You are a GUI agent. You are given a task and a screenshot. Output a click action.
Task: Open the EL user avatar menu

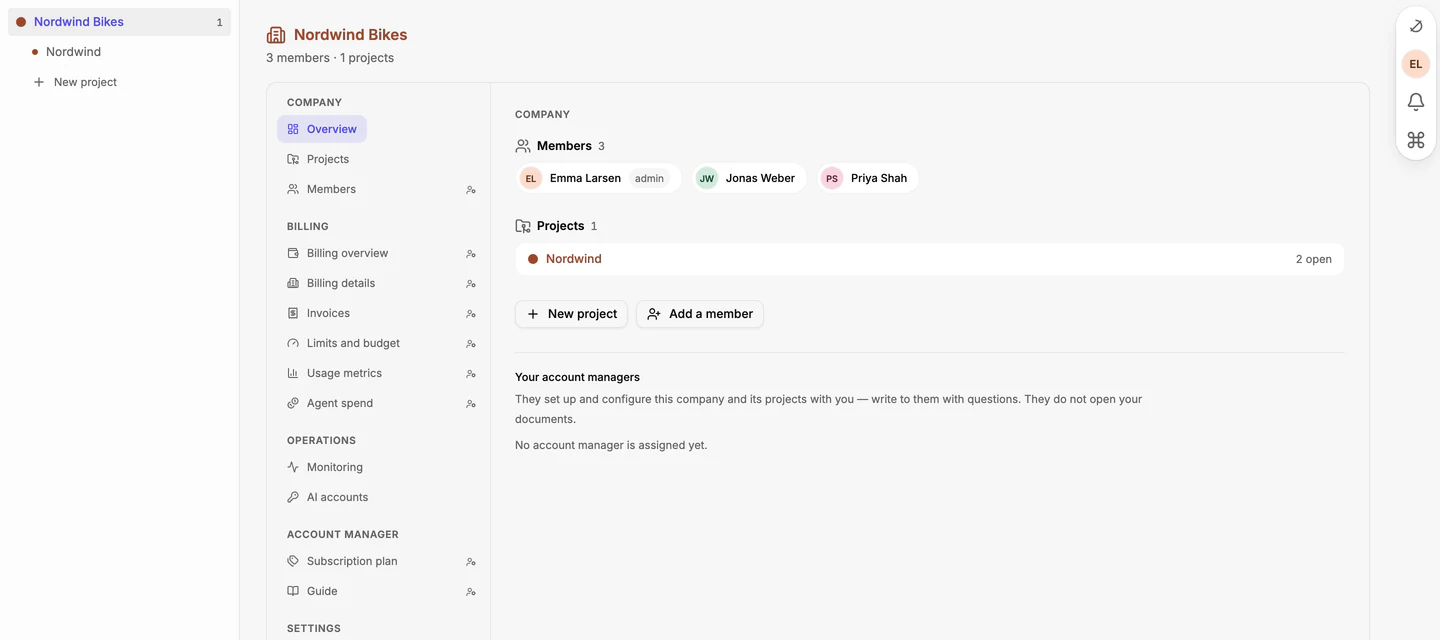1416,64
